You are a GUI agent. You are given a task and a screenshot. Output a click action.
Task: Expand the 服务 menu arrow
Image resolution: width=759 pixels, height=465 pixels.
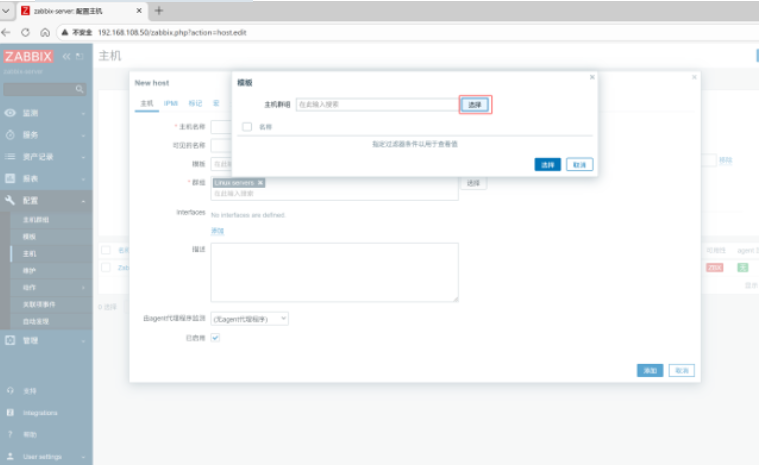(x=83, y=135)
